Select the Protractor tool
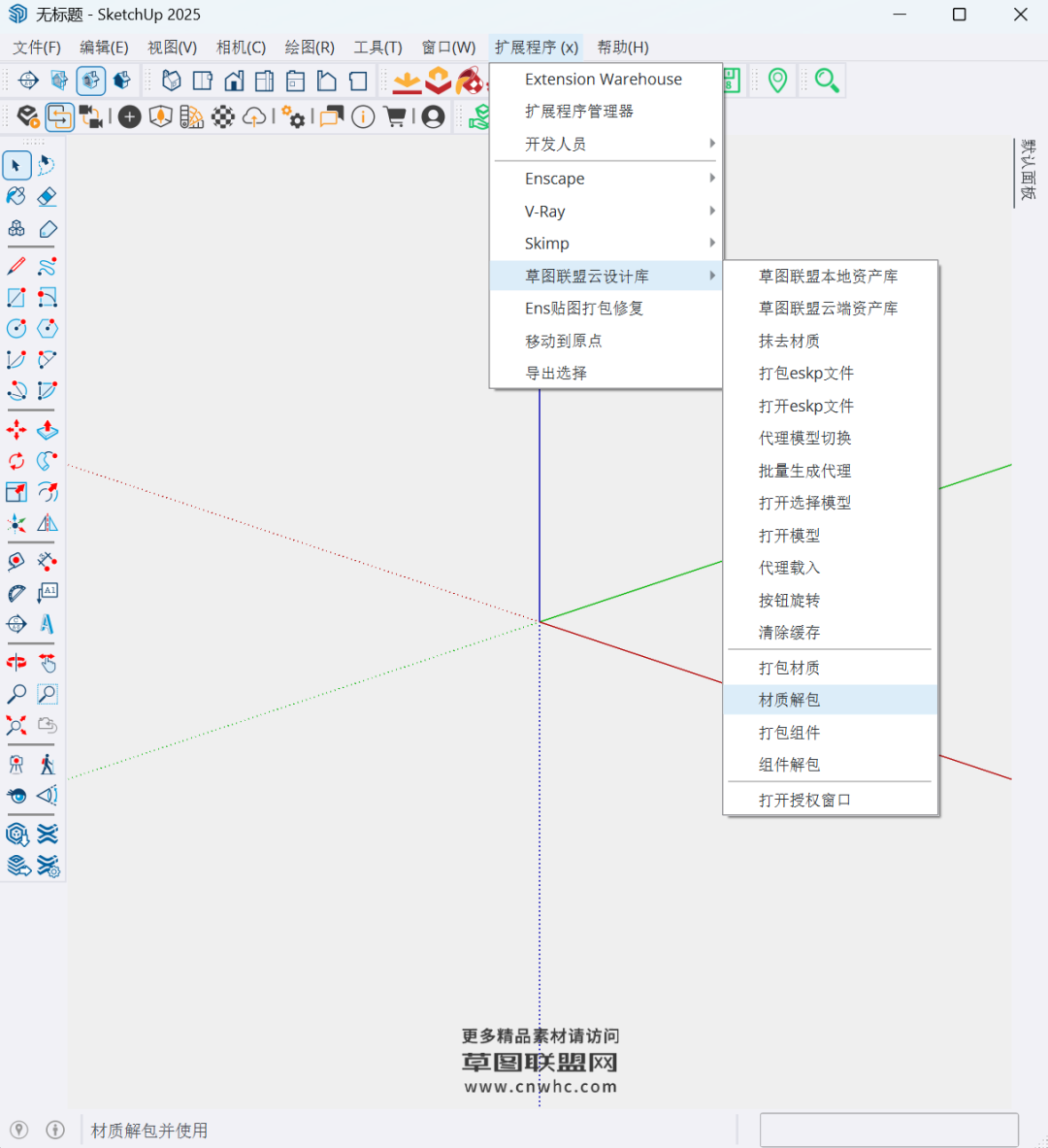Screen dimensions: 1048x1148 [16, 593]
